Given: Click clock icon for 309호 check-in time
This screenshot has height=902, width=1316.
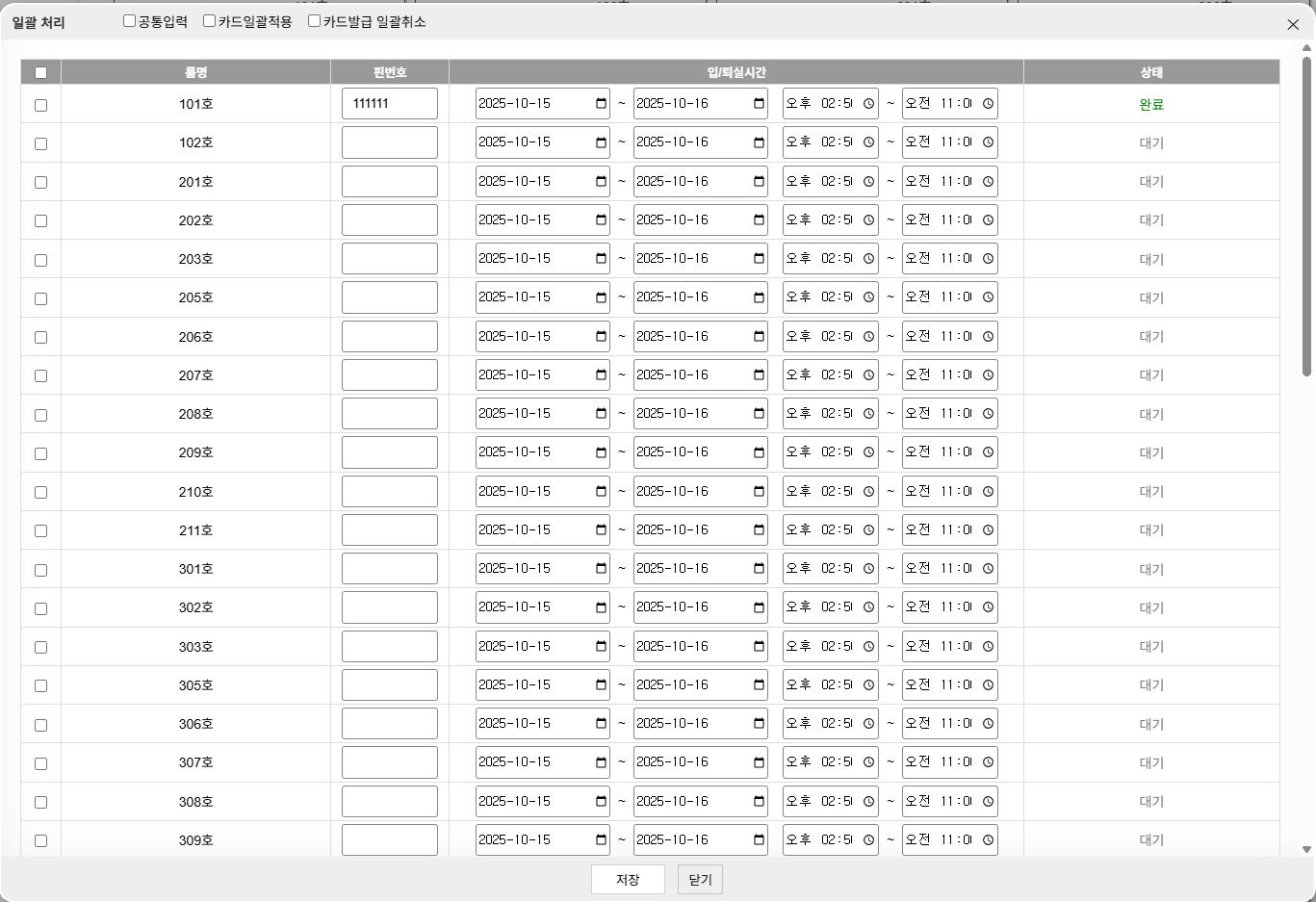Looking at the screenshot, I should point(868,840).
